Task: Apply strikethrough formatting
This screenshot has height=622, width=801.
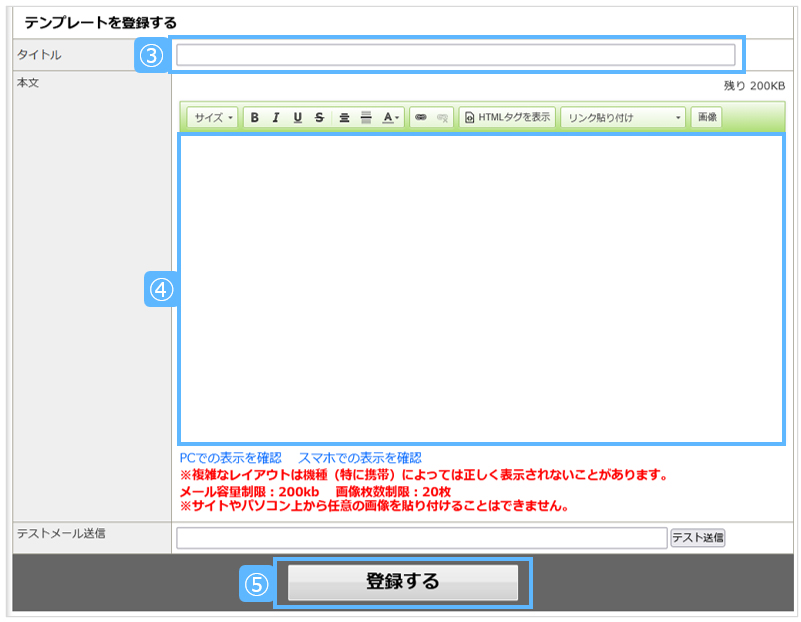Action: pos(319,118)
